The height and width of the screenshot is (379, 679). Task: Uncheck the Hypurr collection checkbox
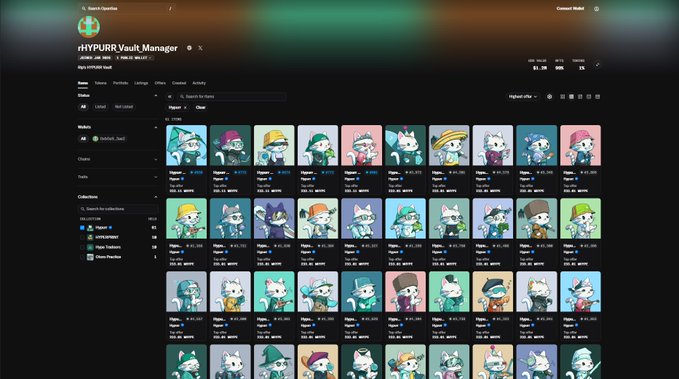click(x=82, y=227)
